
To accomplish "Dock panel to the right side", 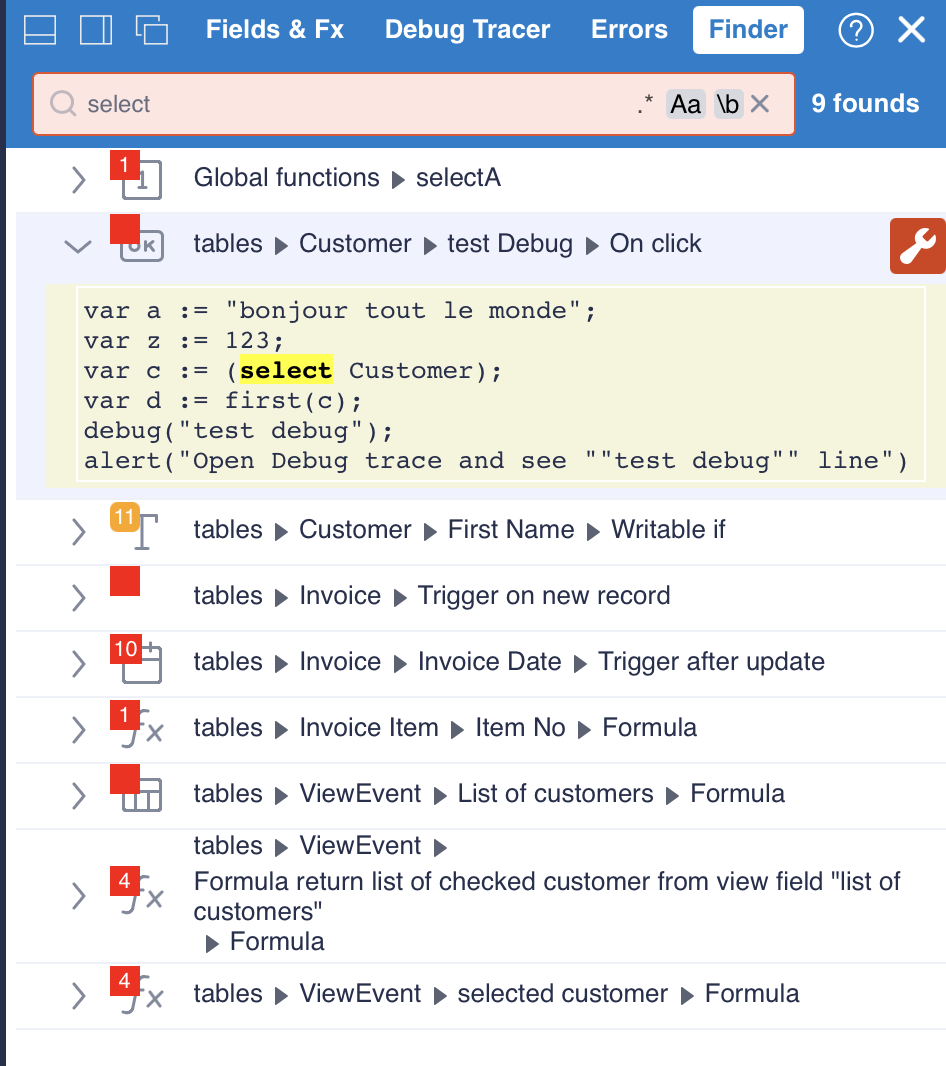I will (96, 30).
